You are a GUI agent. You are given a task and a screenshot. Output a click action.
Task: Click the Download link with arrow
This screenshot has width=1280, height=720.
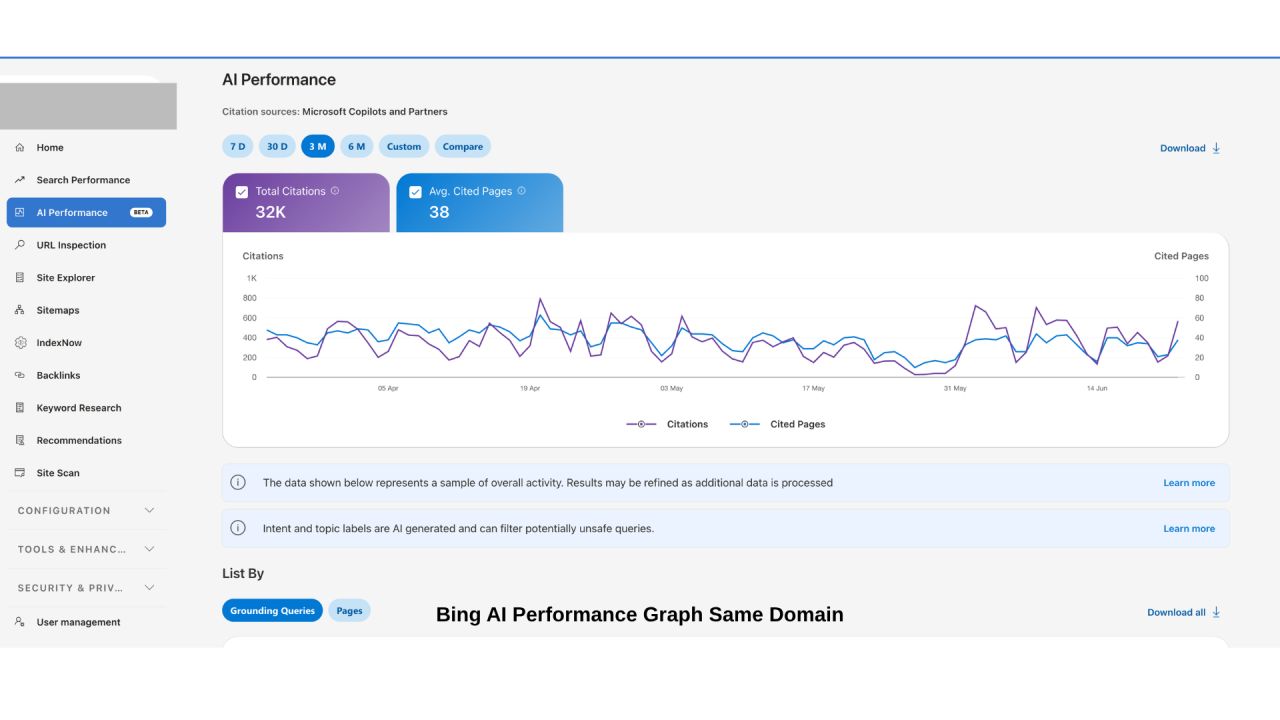pos(1190,148)
